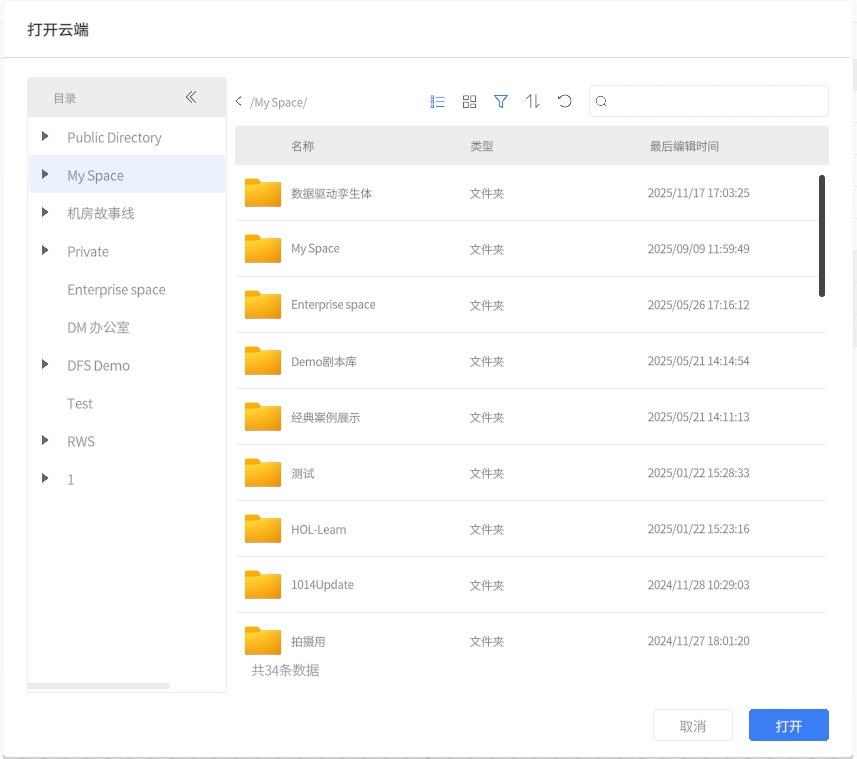Expand the Public Directory node
The width and height of the screenshot is (857, 759).
[x=45, y=137]
